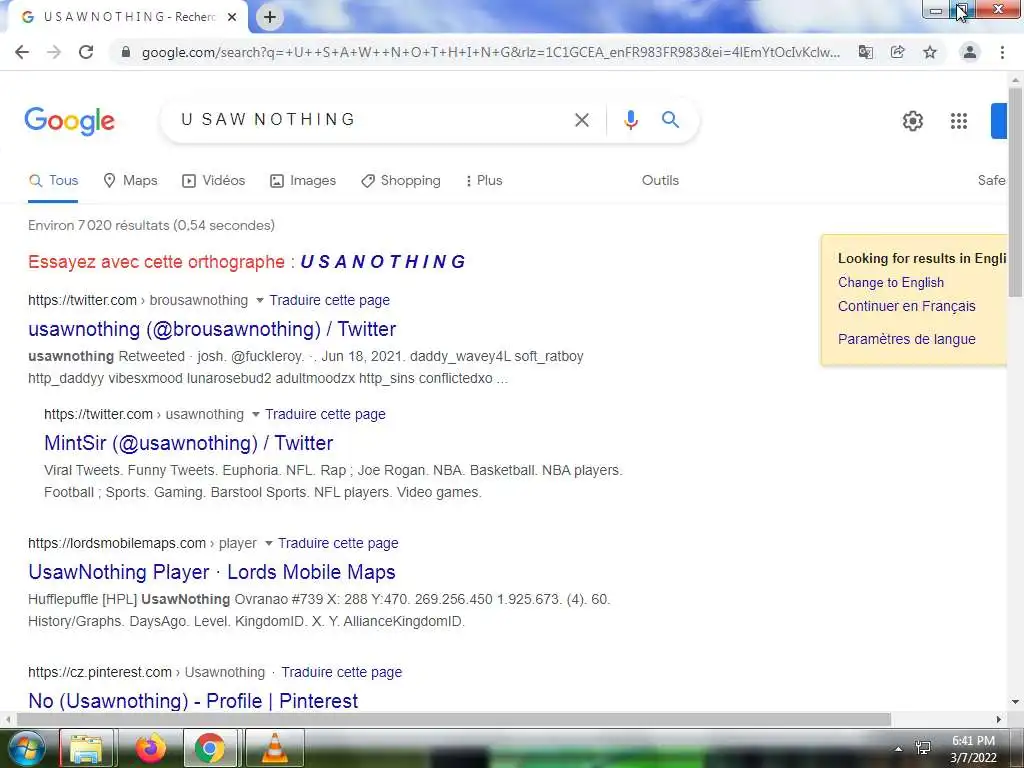Screen dimensions: 1024x768
Task: Open UsawNothing Player Lords Mobile Maps result
Action: coord(212,572)
